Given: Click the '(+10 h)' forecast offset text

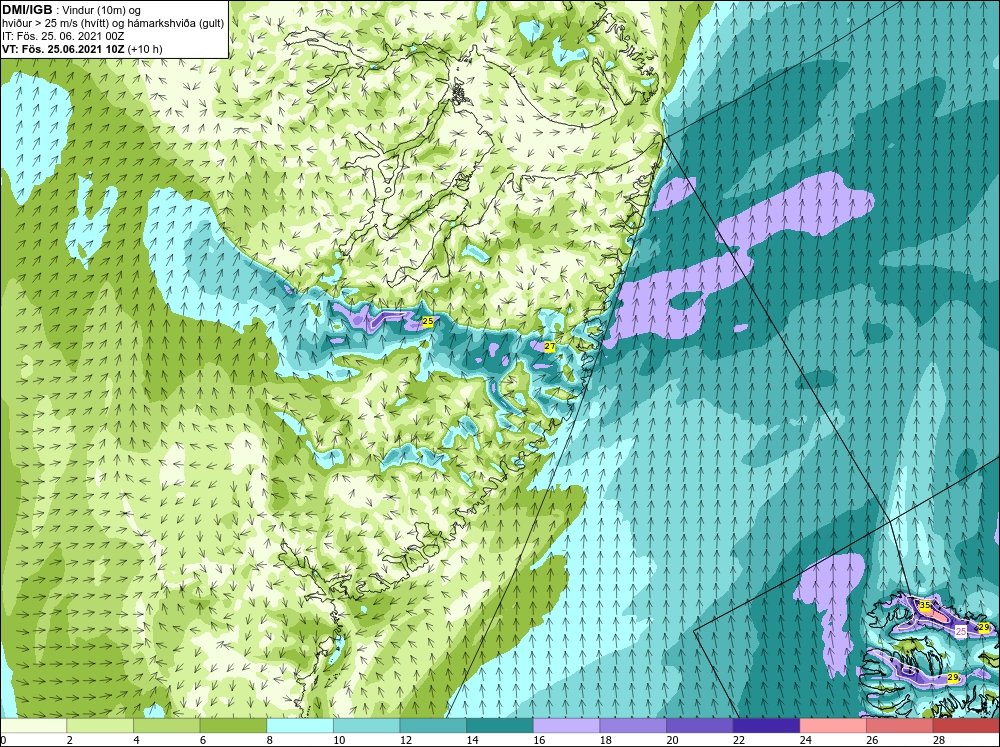Looking at the screenshot, I should pyautogui.click(x=145, y=49).
